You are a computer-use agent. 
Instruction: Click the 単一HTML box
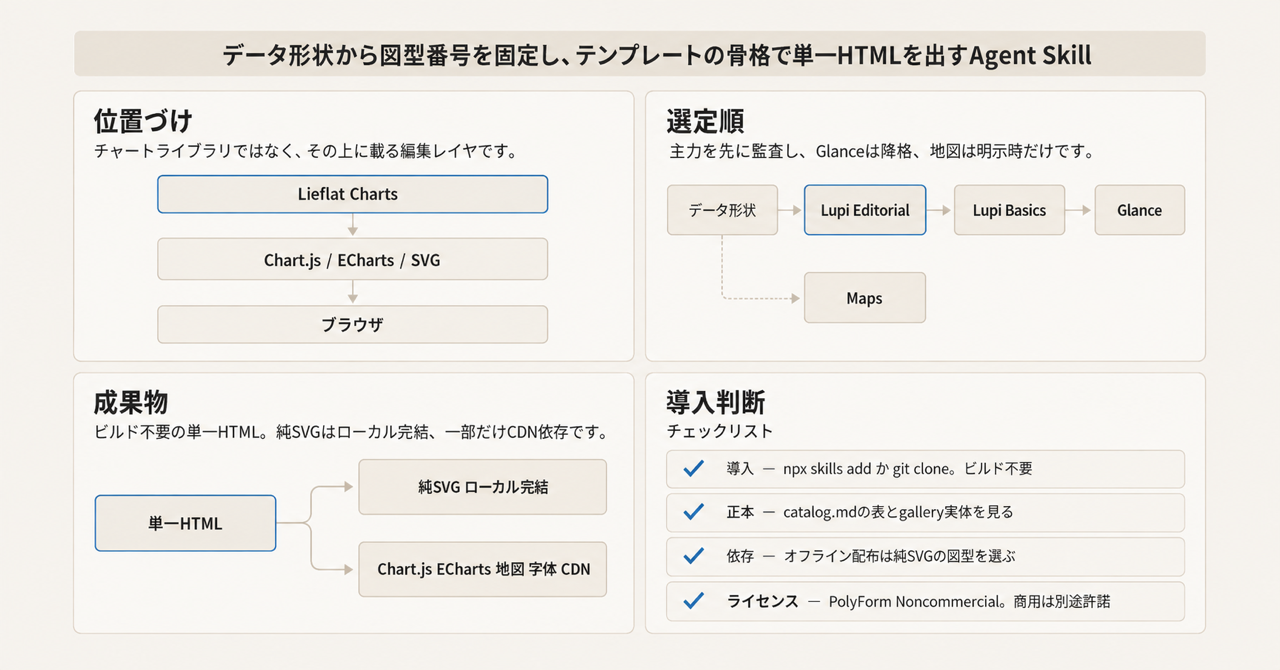click(x=185, y=523)
